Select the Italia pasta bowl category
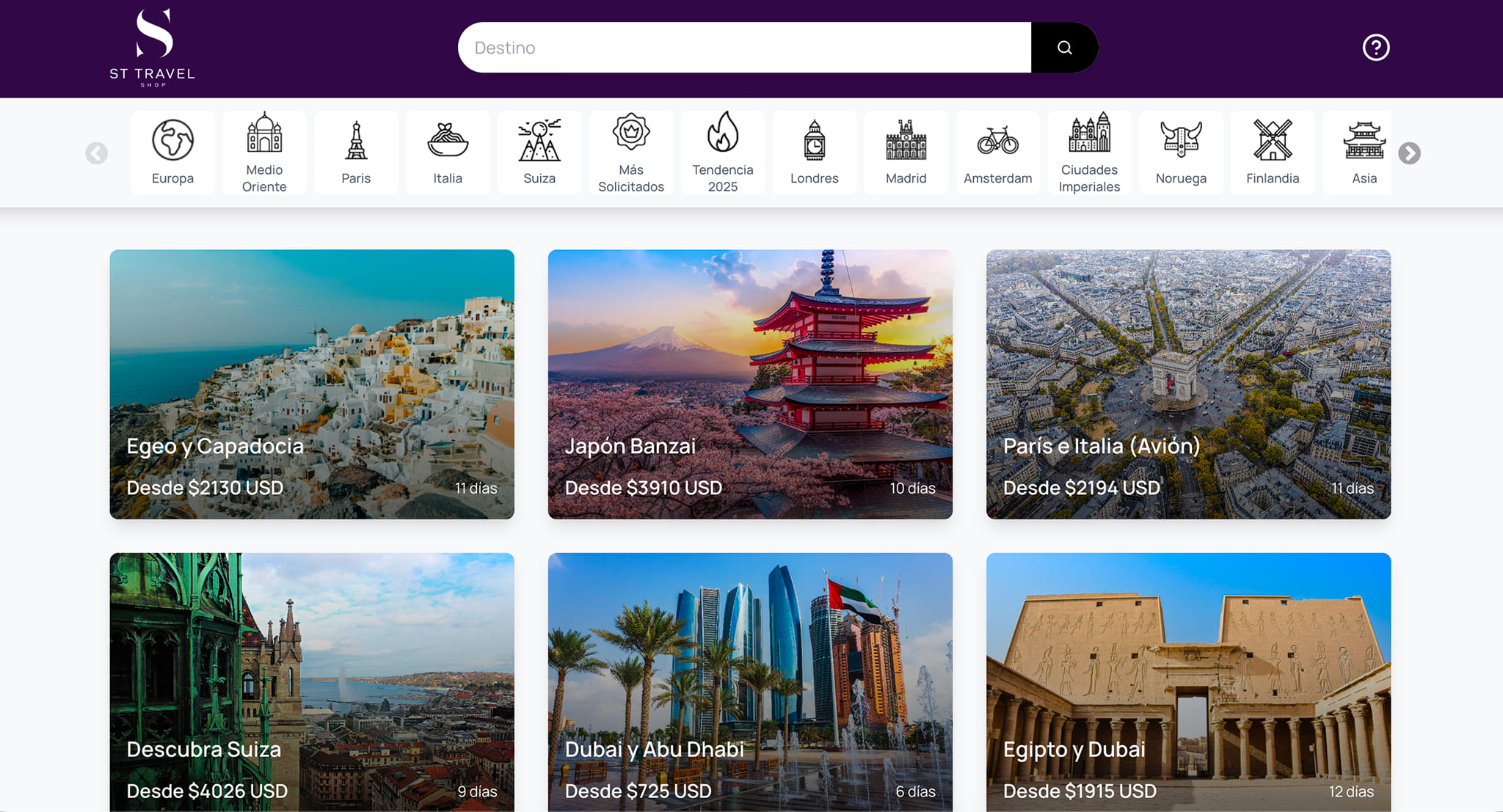 click(x=448, y=153)
